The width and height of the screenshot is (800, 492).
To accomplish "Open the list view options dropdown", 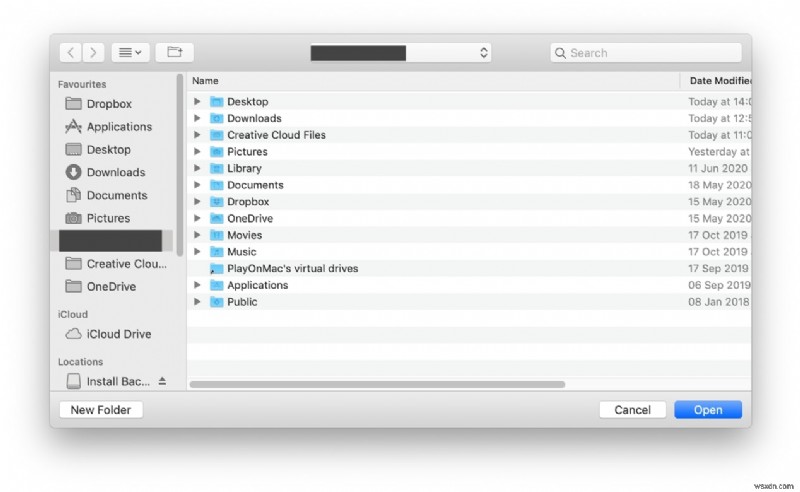I will pyautogui.click(x=130, y=52).
